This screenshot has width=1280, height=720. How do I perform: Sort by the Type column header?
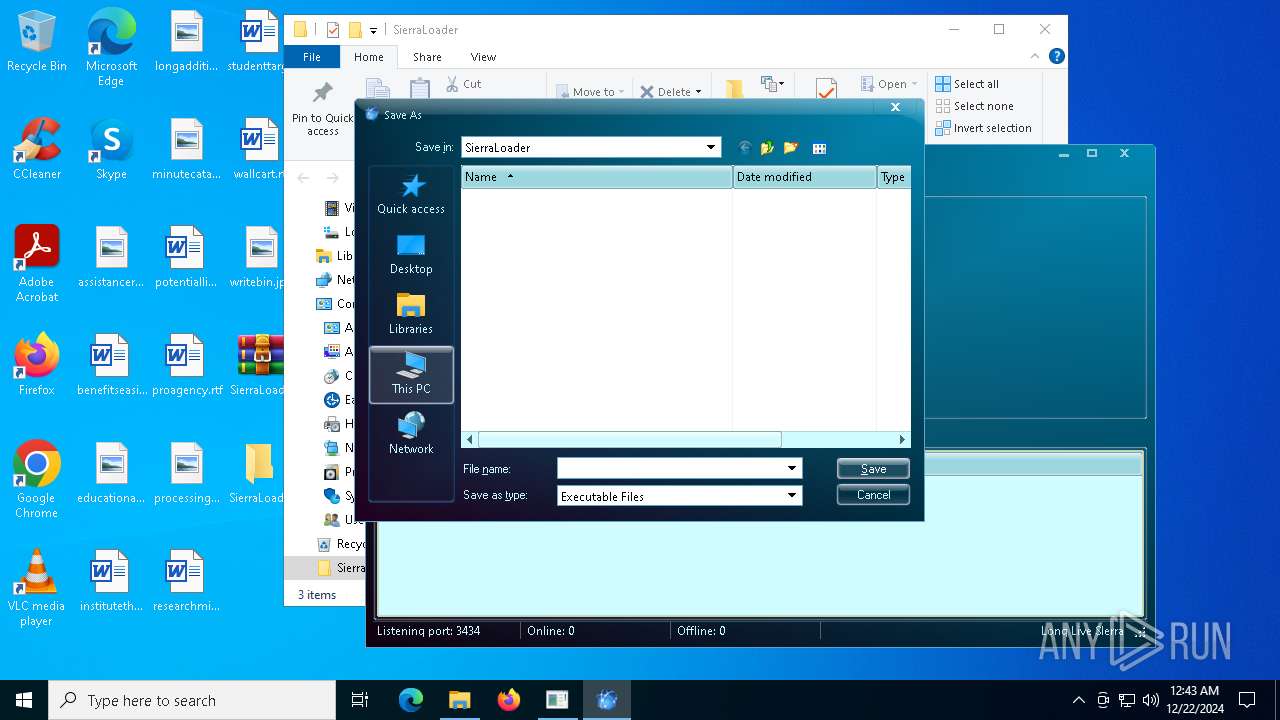(894, 177)
